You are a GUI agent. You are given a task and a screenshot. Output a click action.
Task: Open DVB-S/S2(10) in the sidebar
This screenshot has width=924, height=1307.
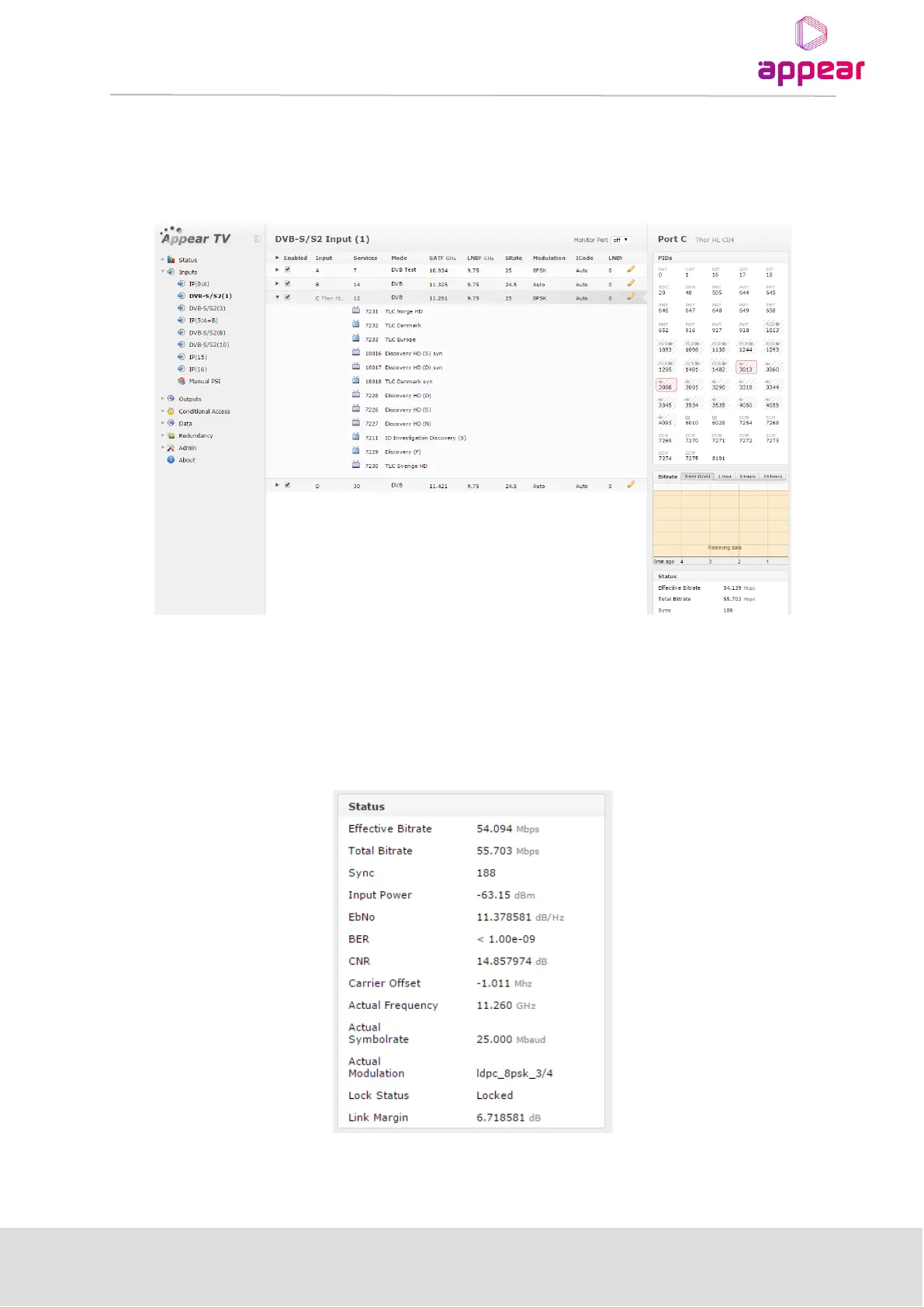pos(209,345)
